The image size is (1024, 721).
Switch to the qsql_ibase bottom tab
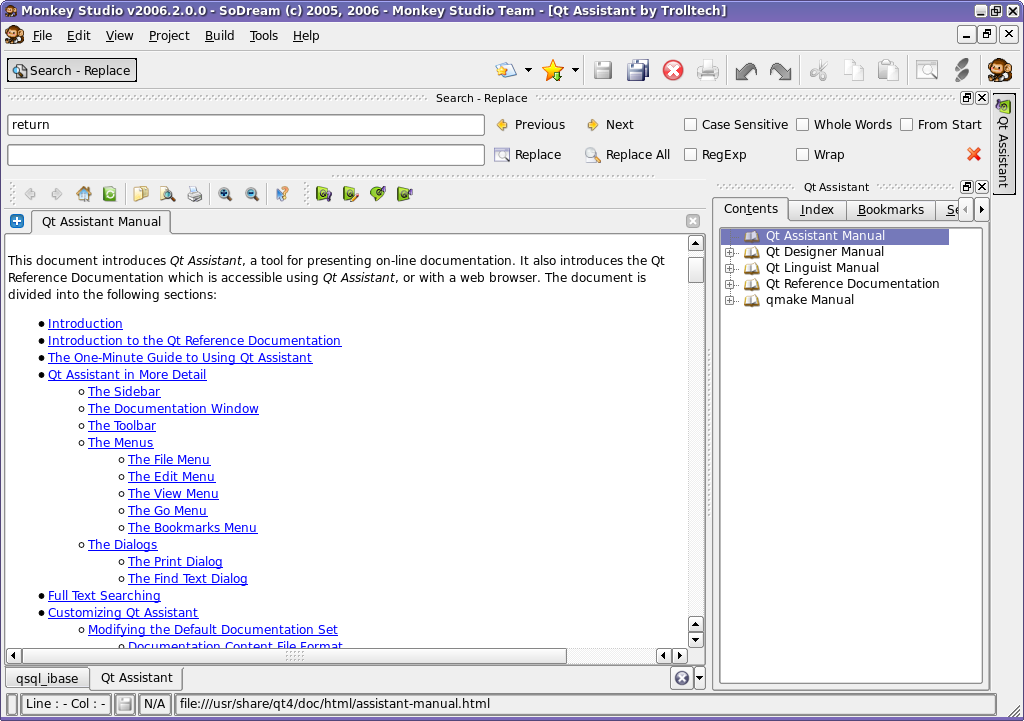coord(47,679)
